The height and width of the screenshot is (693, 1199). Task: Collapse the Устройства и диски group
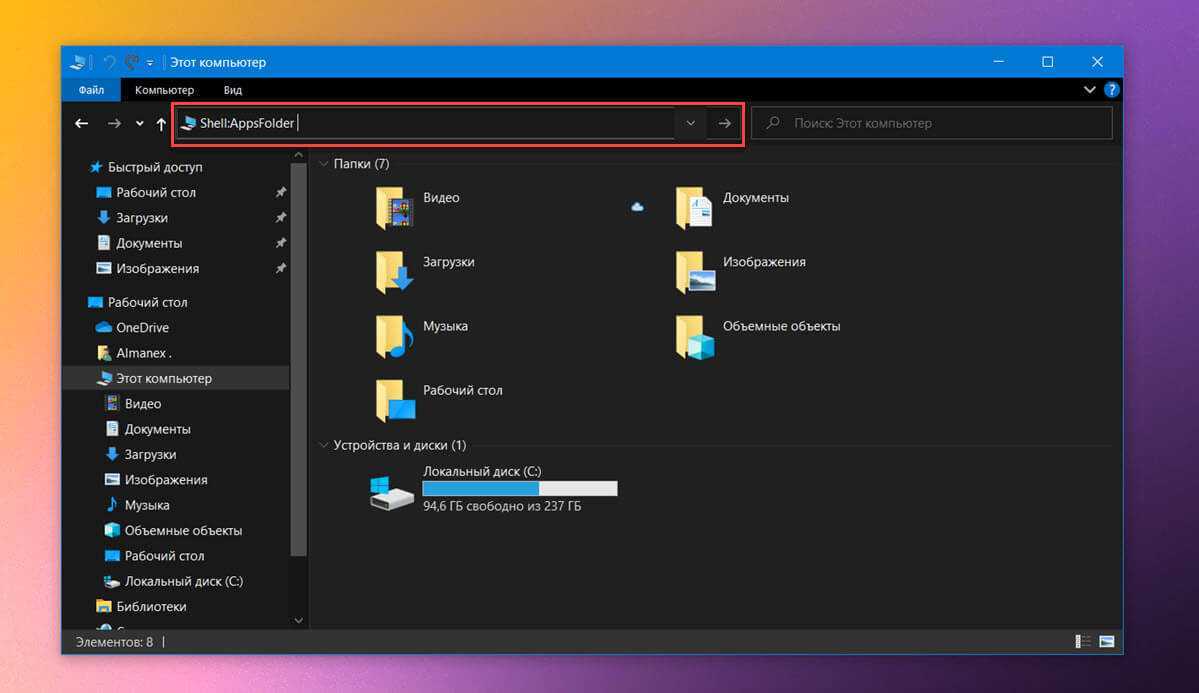pyautogui.click(x=323, y=445)
